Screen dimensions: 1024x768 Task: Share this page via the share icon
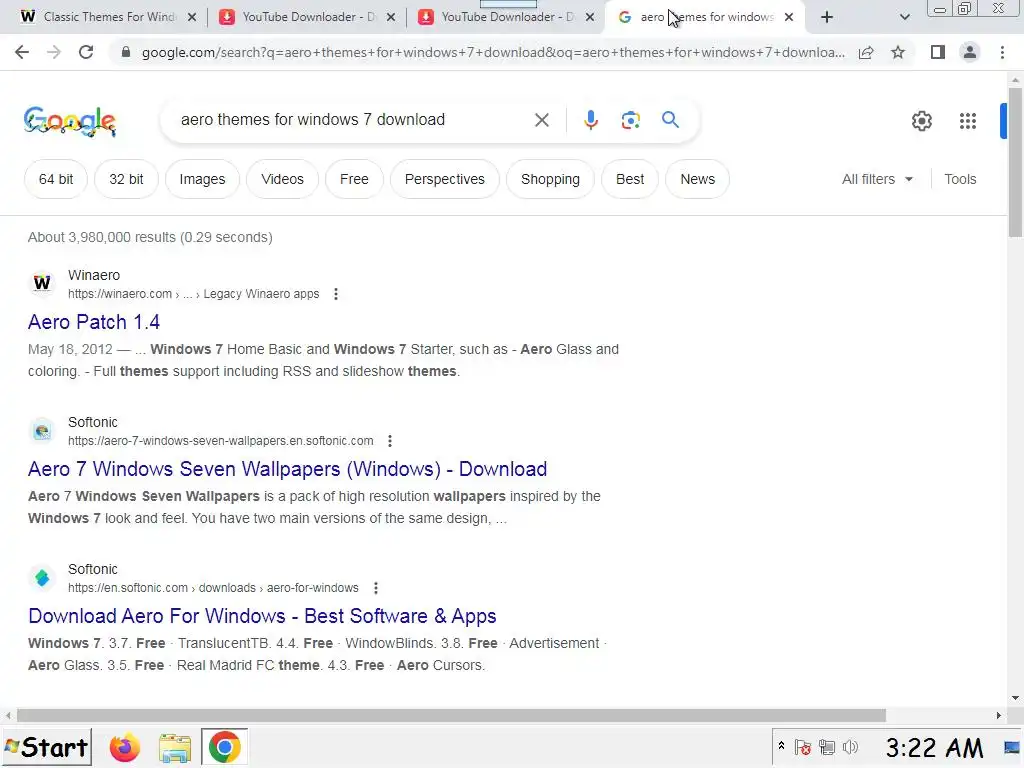pos(866,52)
